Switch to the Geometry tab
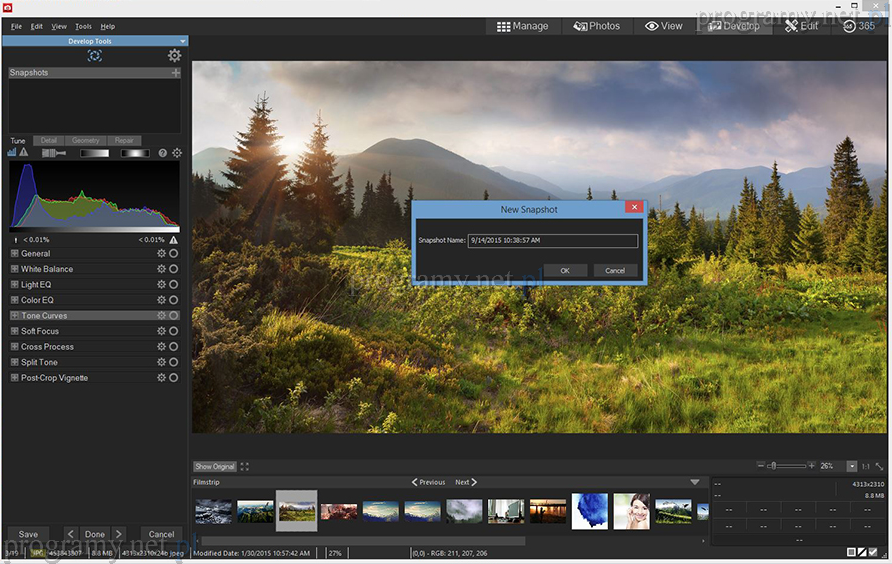 (x=85, y=141)
